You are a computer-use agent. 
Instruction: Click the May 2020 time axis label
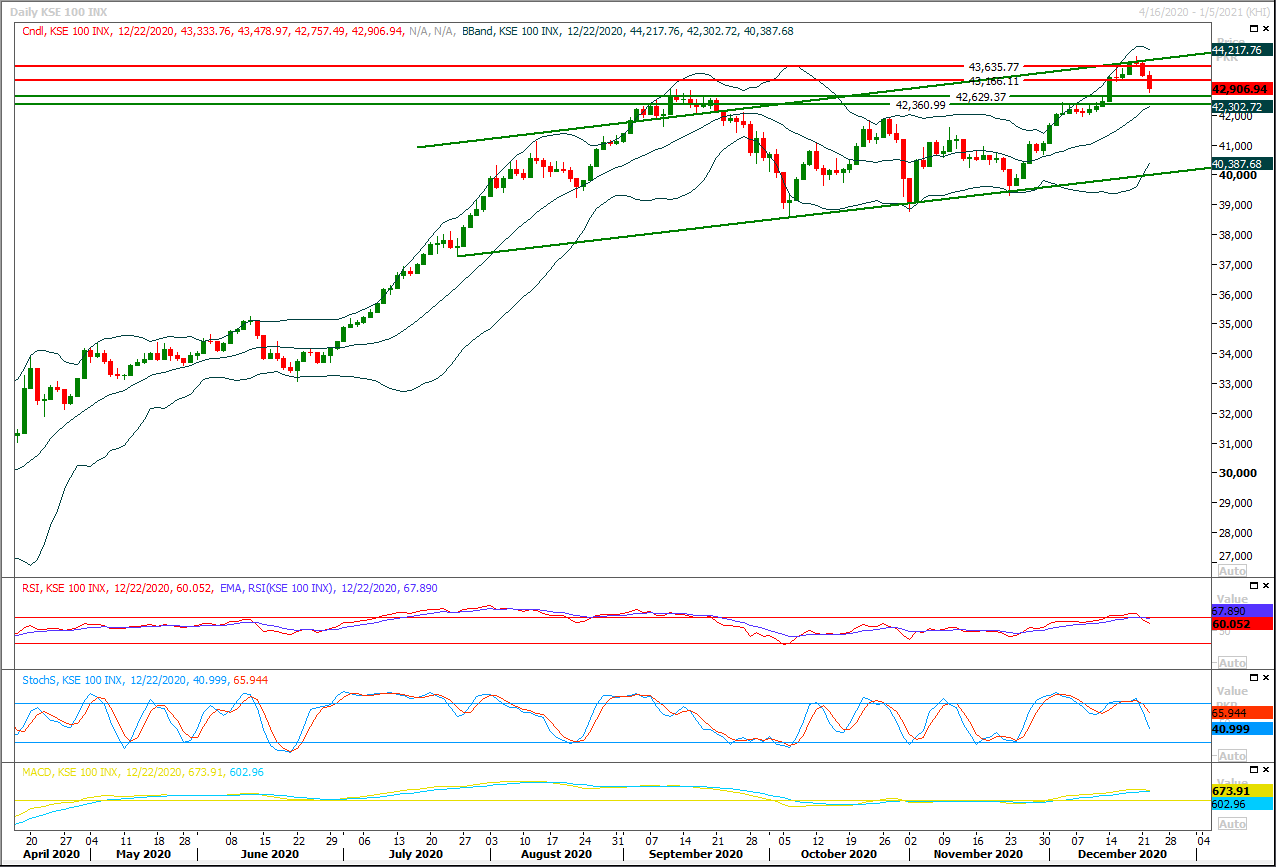(x=142, y=855)
